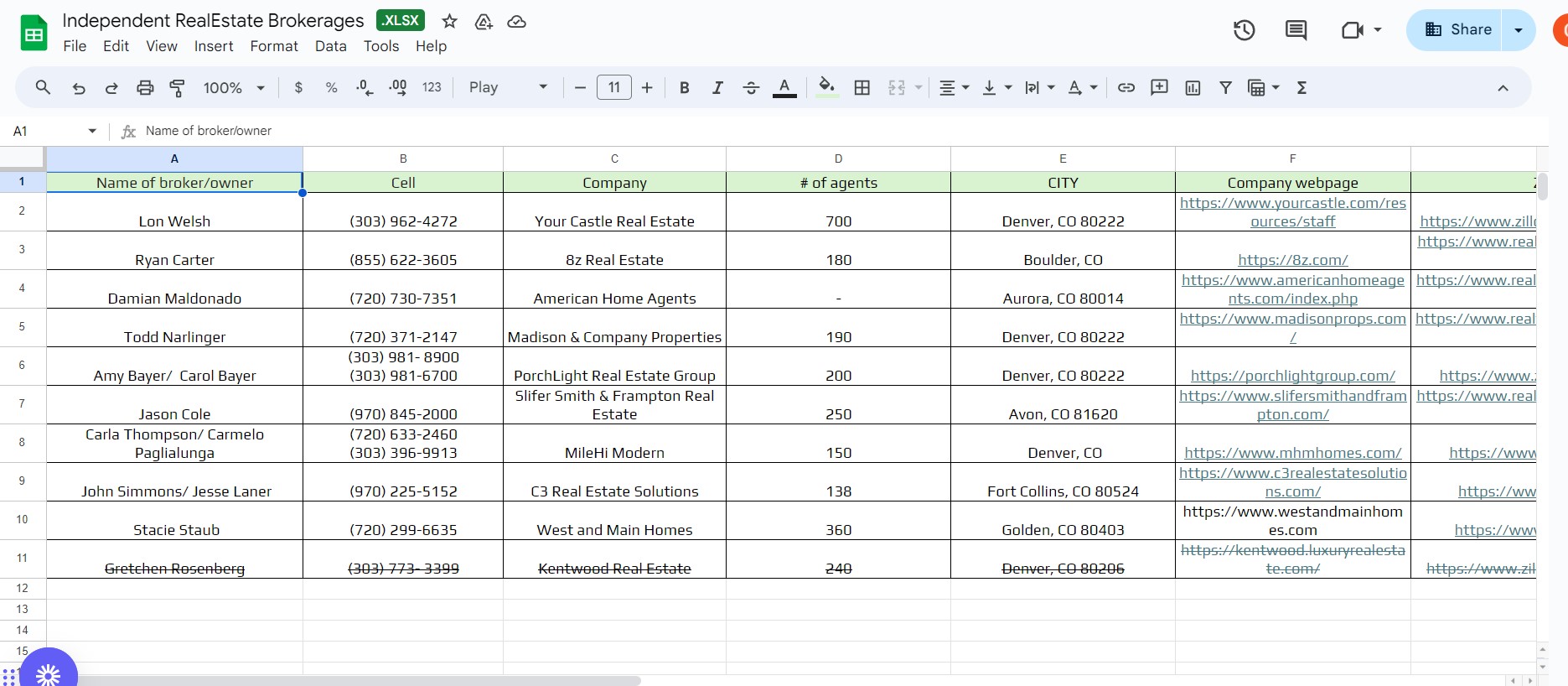Viewport: 1568px width, 686px height.
Task: Open the Name box dropdown
Action: tap(92, 131)
